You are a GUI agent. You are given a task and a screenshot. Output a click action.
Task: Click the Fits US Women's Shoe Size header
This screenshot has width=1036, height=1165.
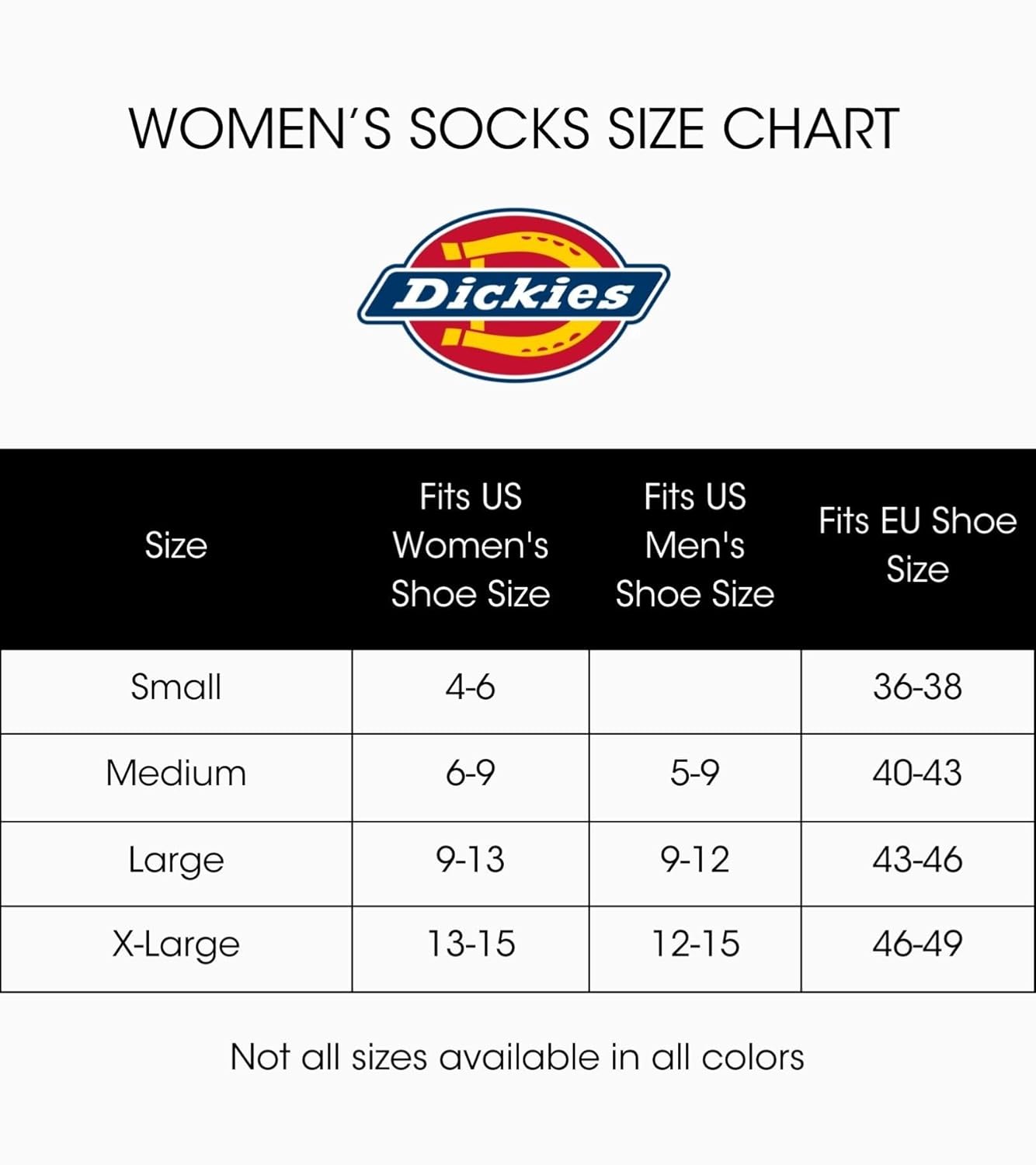tap(471, 545)
